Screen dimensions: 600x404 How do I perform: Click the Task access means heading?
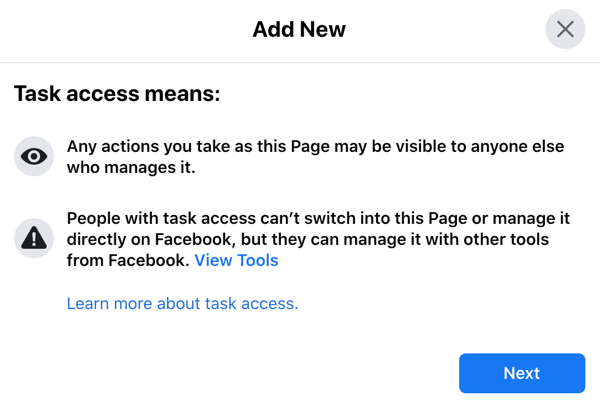(x=117, y=93)
